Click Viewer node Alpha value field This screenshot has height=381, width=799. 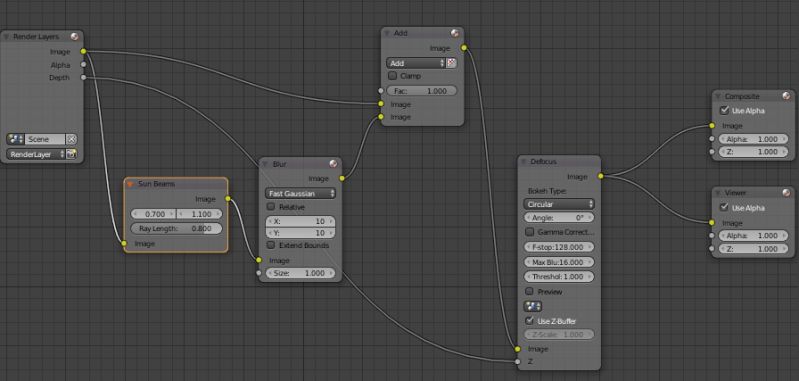(x=753, y=235)
